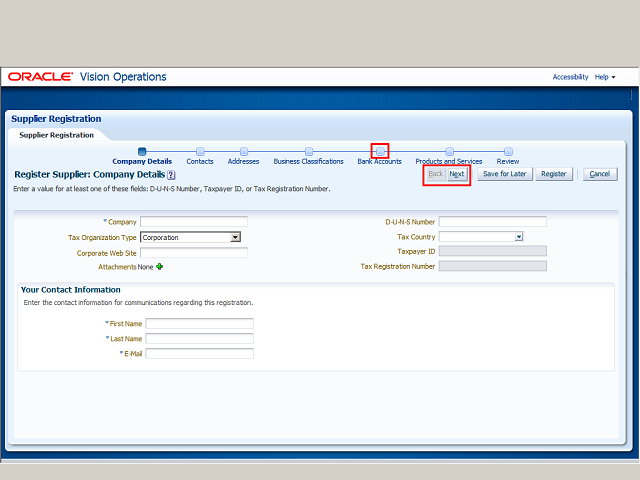Add an attachment with the green plus
Viewport: 640px width, 480px height.
[x=160, y=267]
